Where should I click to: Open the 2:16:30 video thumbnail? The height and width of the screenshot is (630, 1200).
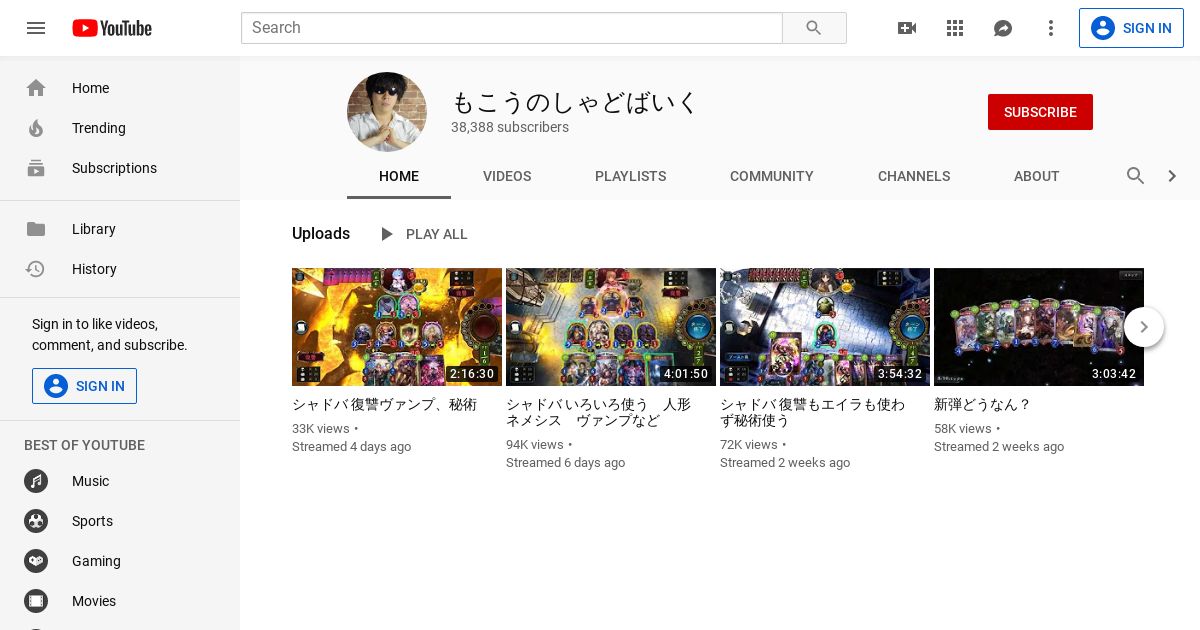tap(397, 327)
